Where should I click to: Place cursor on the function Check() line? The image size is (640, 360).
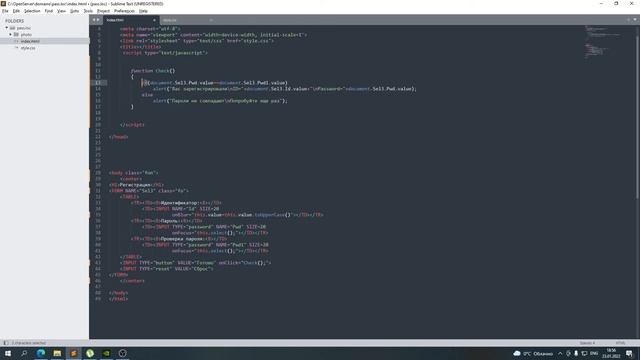[153, 71]
